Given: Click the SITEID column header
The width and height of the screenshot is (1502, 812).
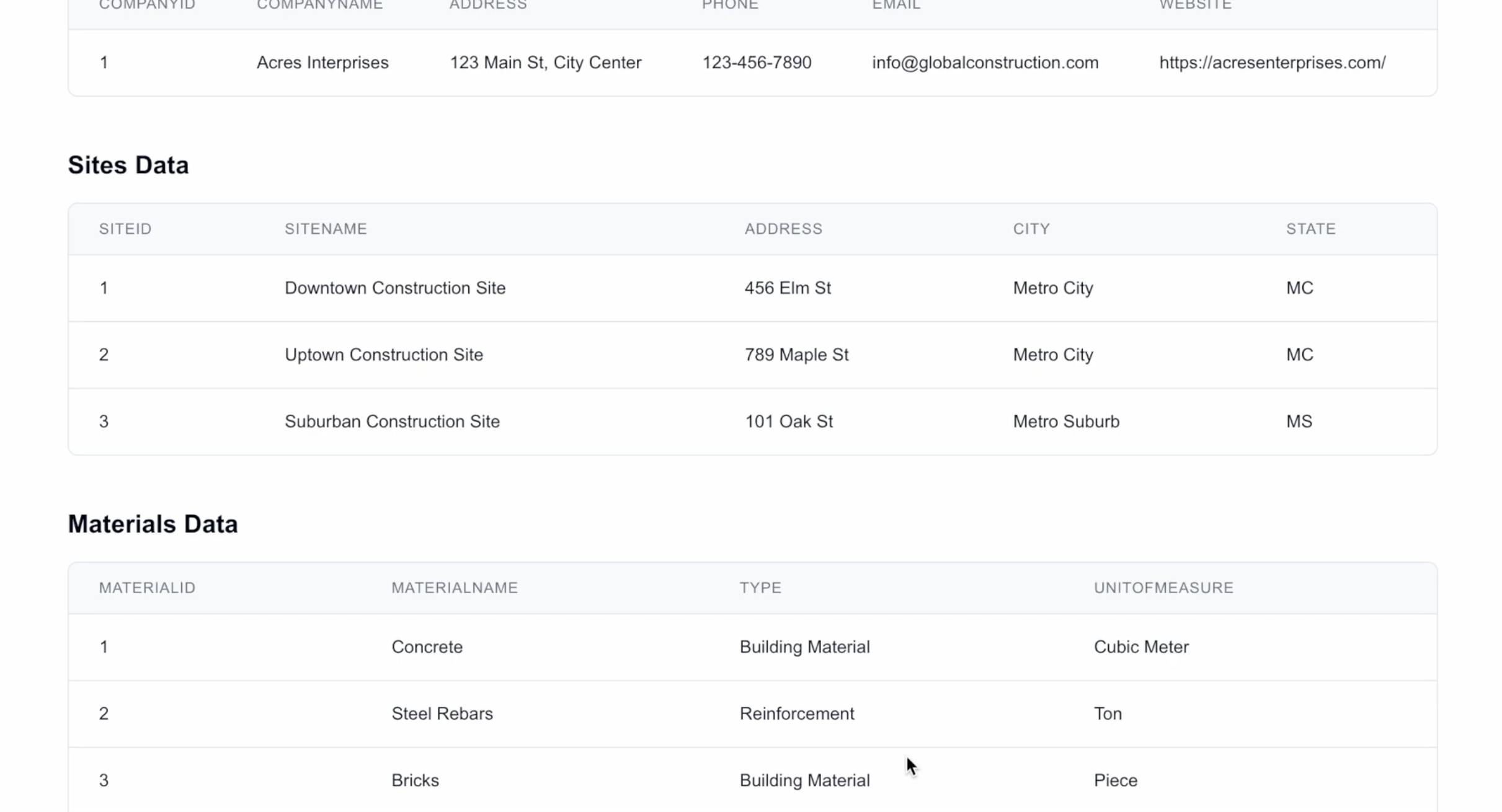Looking at the screenshot, I should tap(125, 228).
